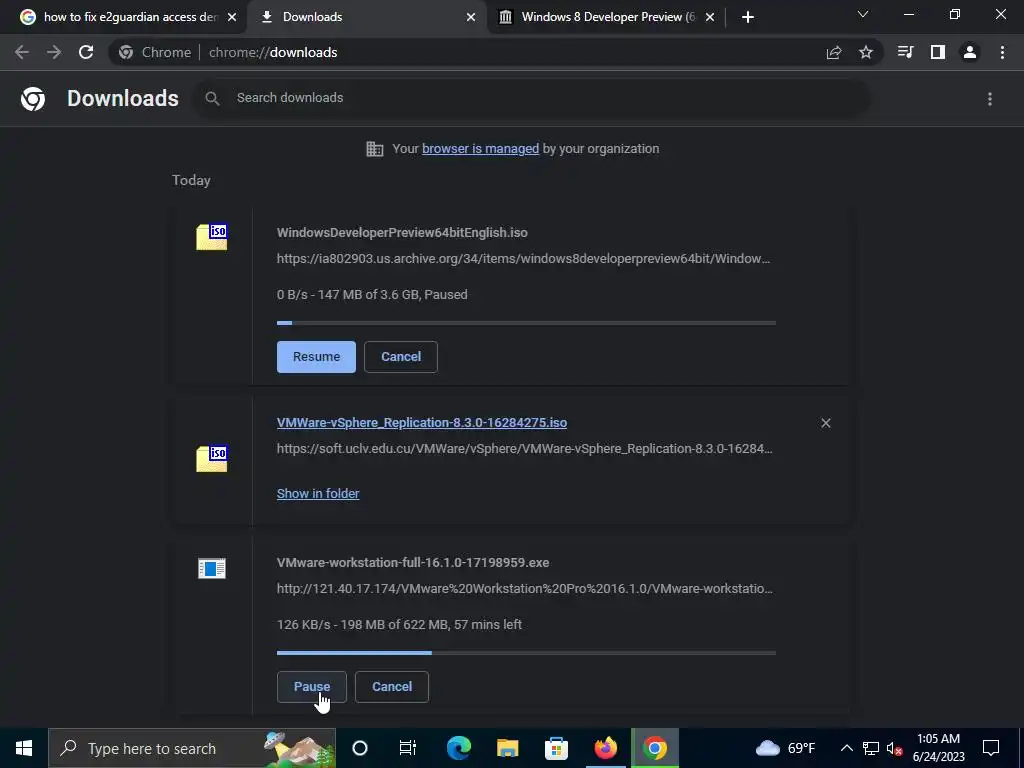Screen dimensions: 1024x768
Task: Reload the Downloads page
Action: [86, 52]
